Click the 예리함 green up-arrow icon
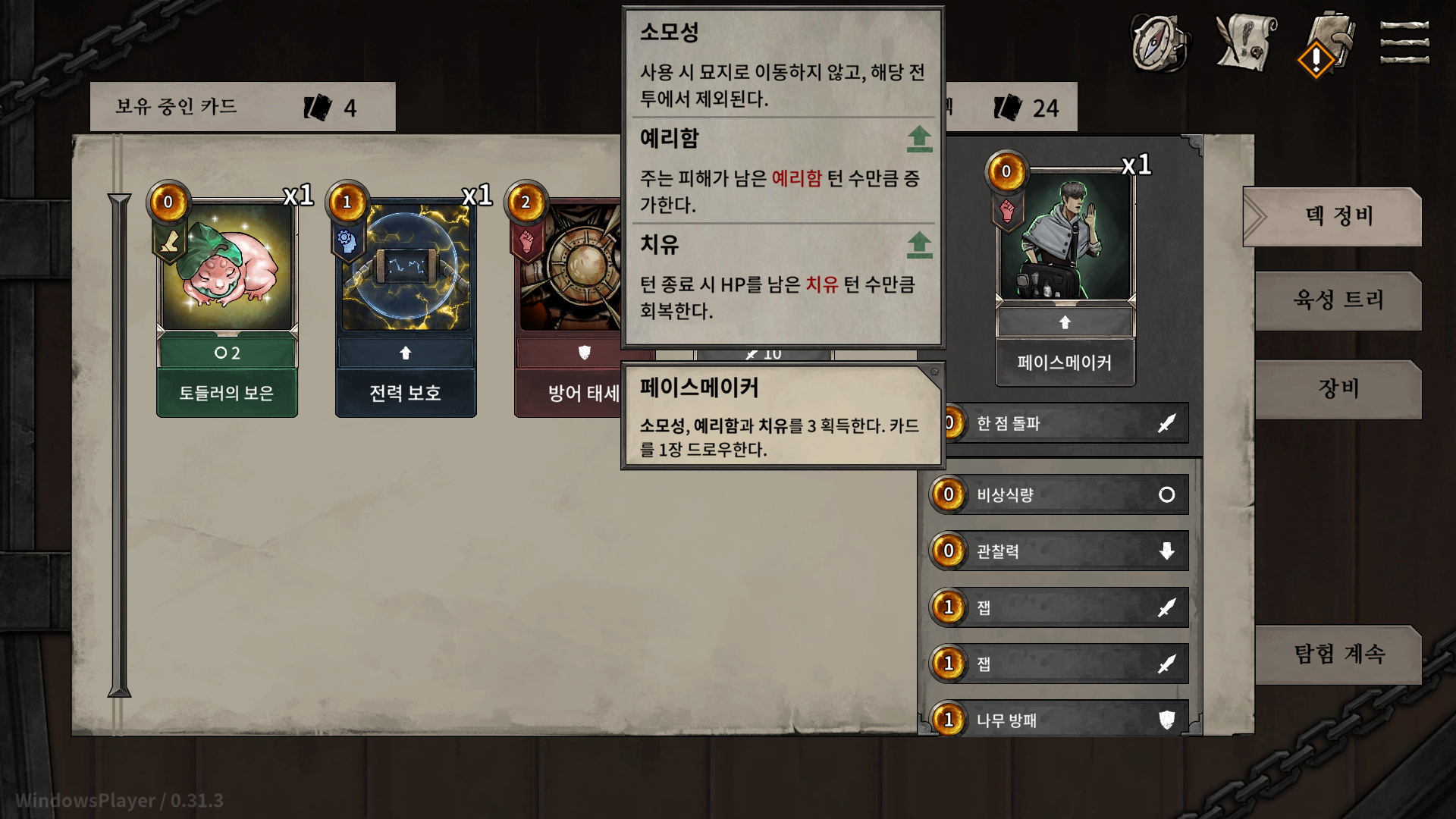The width and height of the screenshot is (1456, 819). (919, 139)
